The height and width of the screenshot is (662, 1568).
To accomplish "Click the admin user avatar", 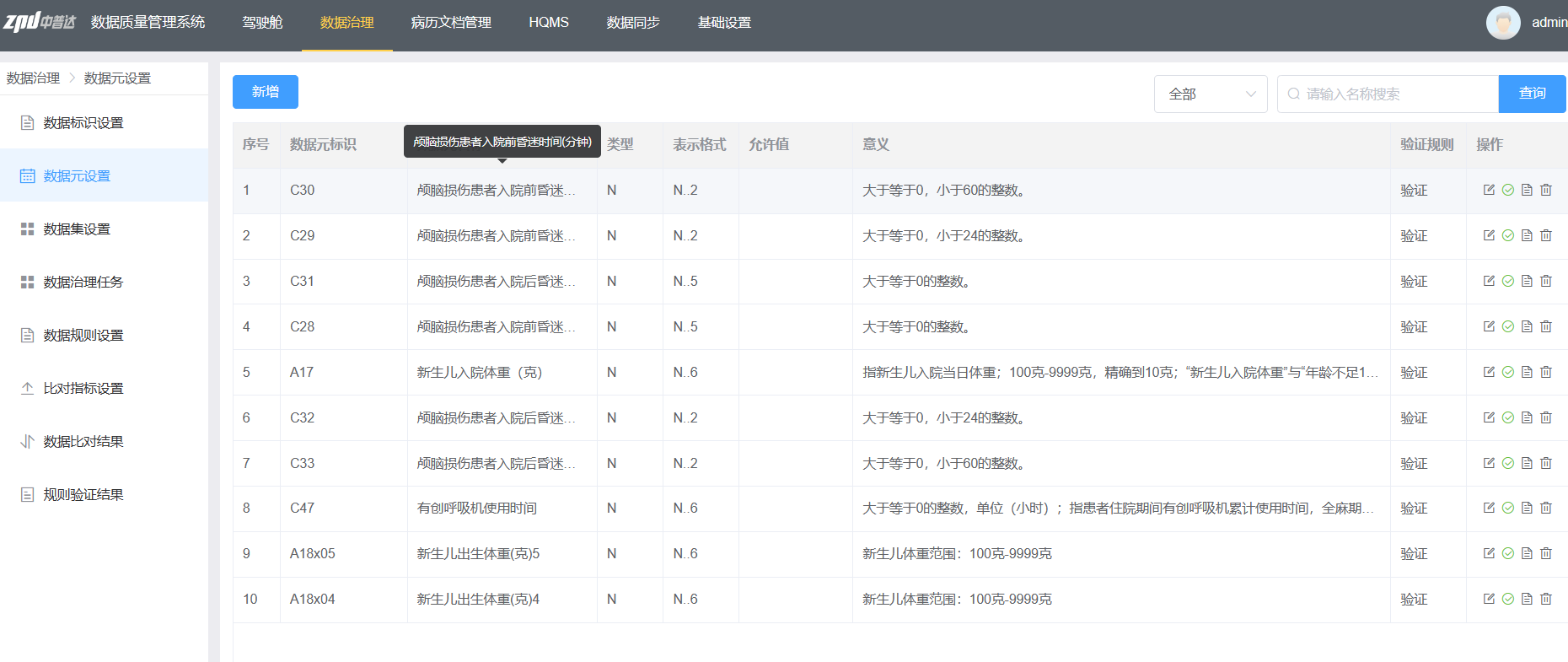I will pyautogui.click(x=1503, y=23).
